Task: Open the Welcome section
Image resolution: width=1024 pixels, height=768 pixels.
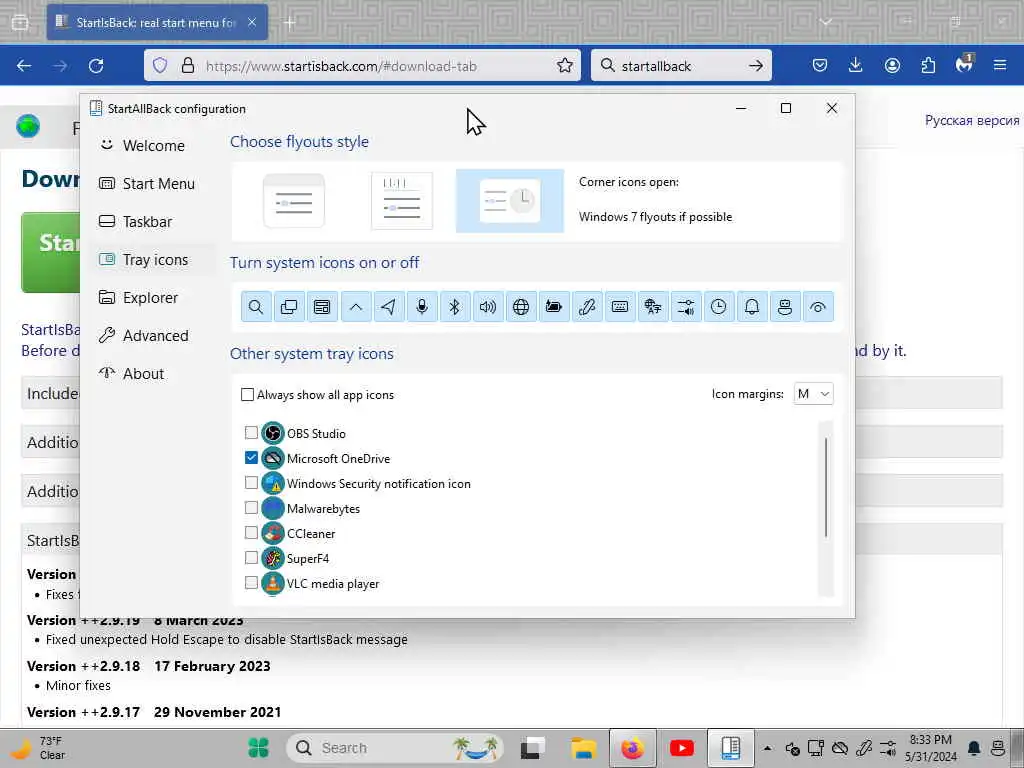Action: coord(151,146)
